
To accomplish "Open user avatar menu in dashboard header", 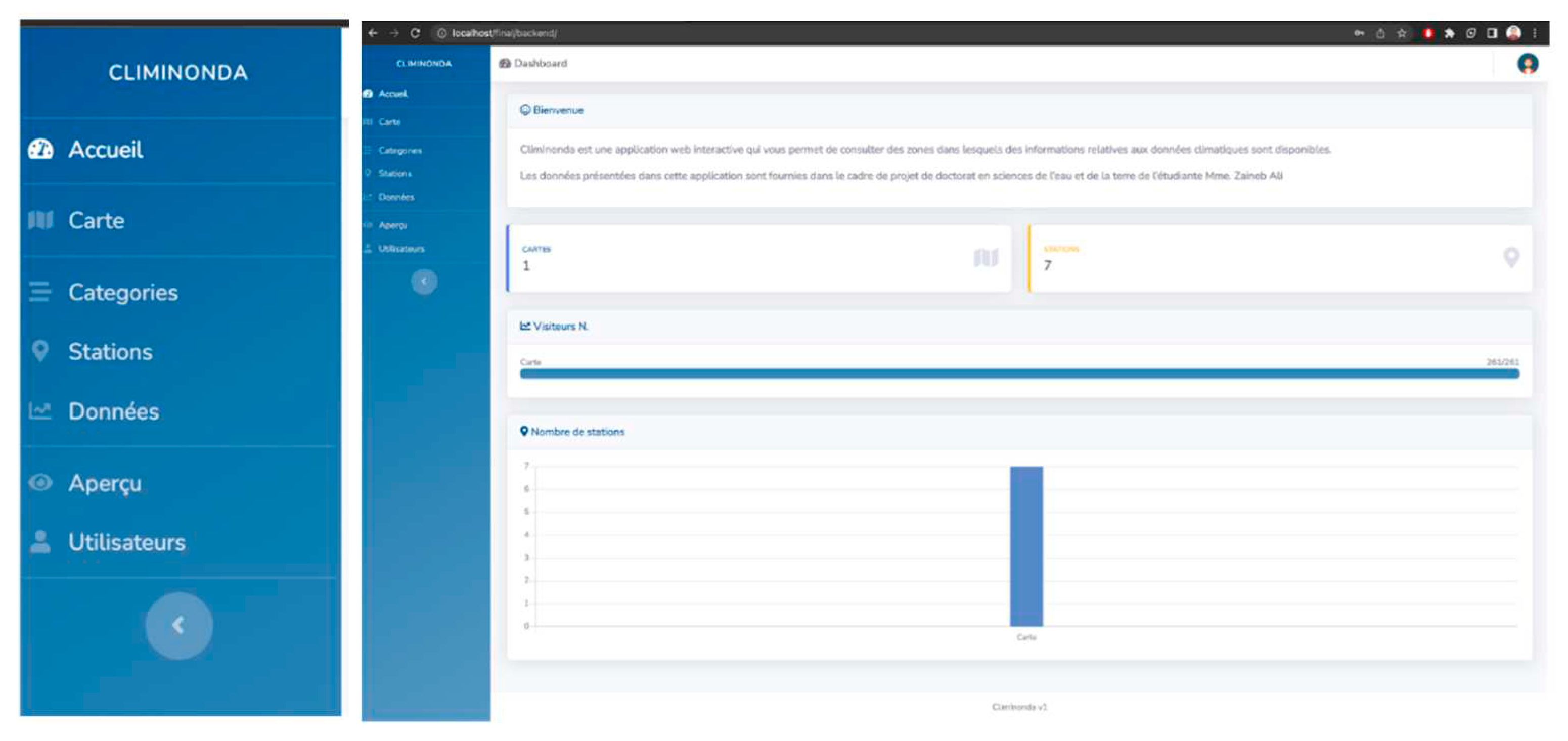I will click(x=1527, y=63).
